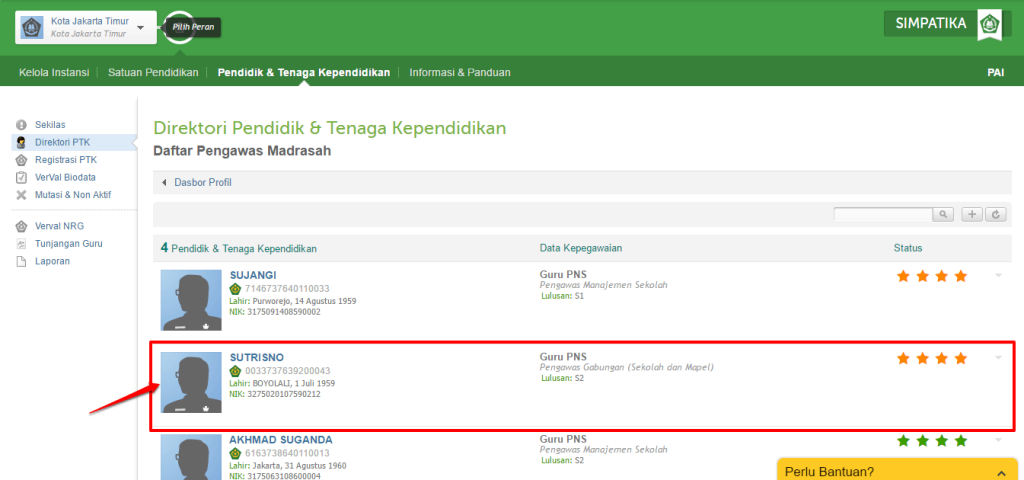Expand AKHMAD SUGANDA row options arrow
The height and width of the screenshot is (480, 1024).
[998, 440]
